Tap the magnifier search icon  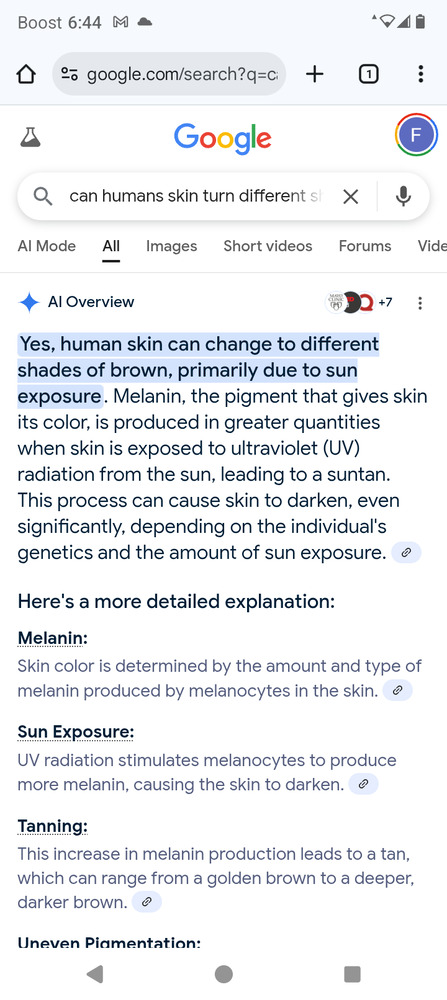(x=43, y=196)
